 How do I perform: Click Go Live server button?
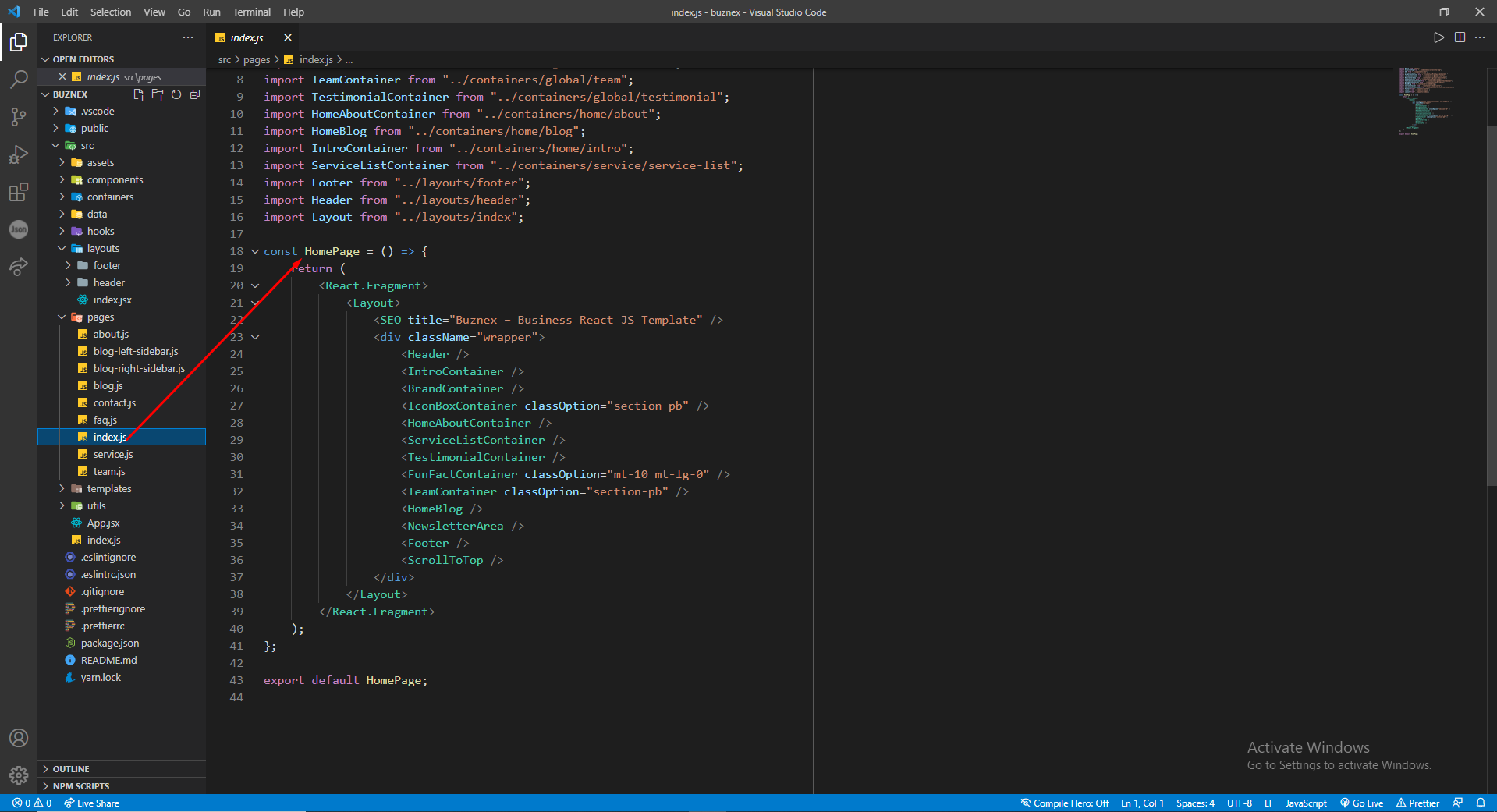(1362, 803)
